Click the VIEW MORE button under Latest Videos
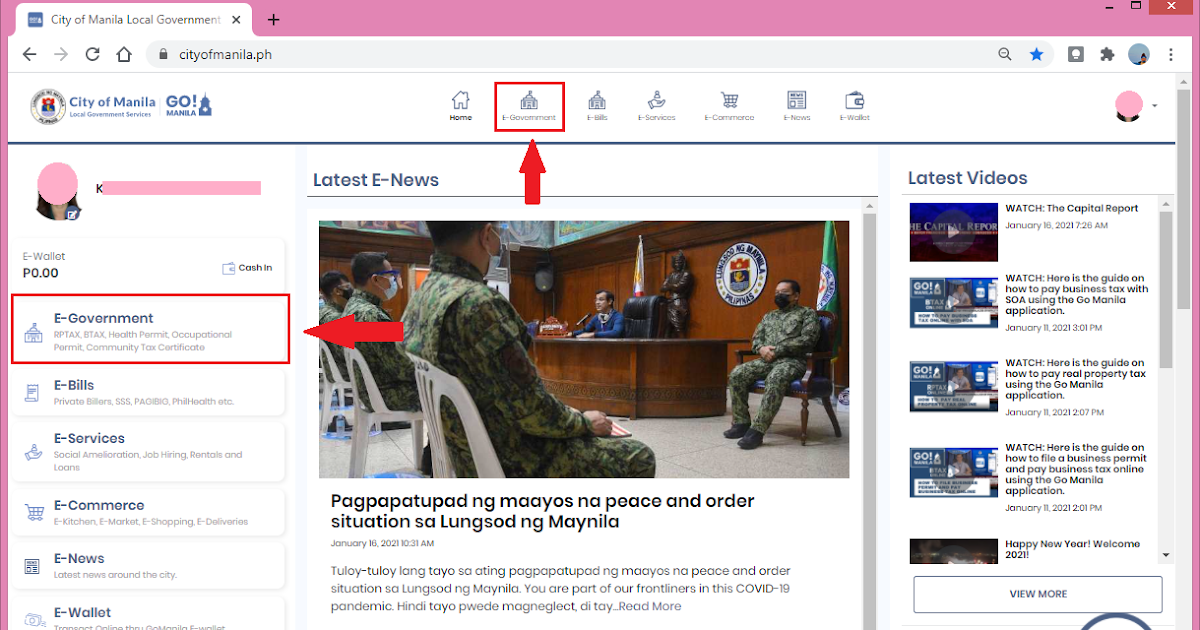Image resolution: width=1200 pixels, height=630 pixels. click(1037, 593)
